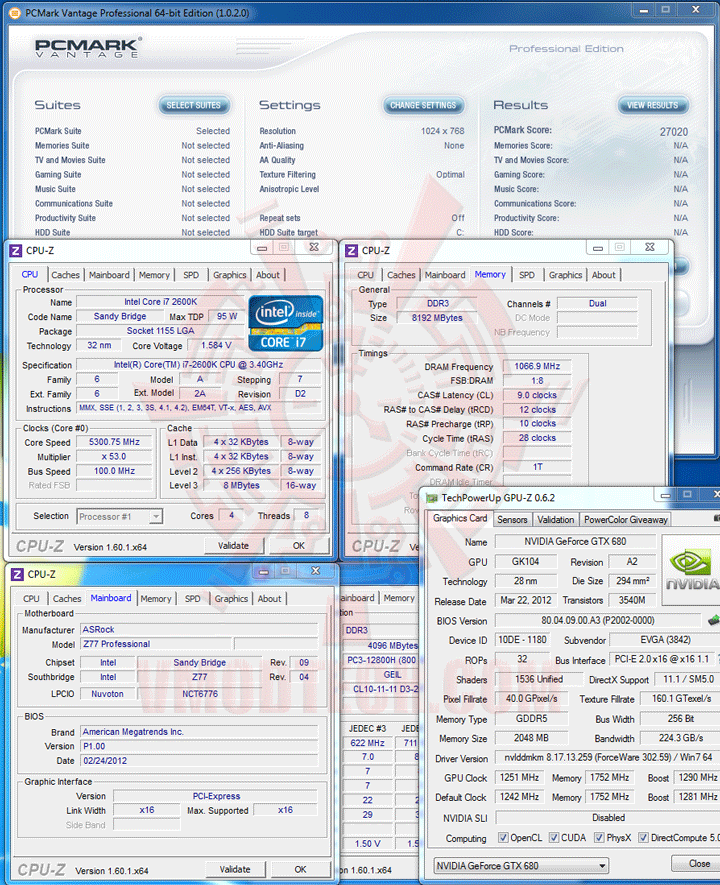Click the CPU-Z title icon of Mainboard window
This screenshot has height=885, width=720.
pyautogui.click(x=17, y=575)
